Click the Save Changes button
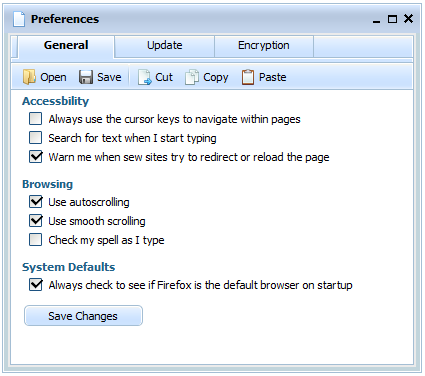This screenshot has height=376, width=425. pos(83,316)
